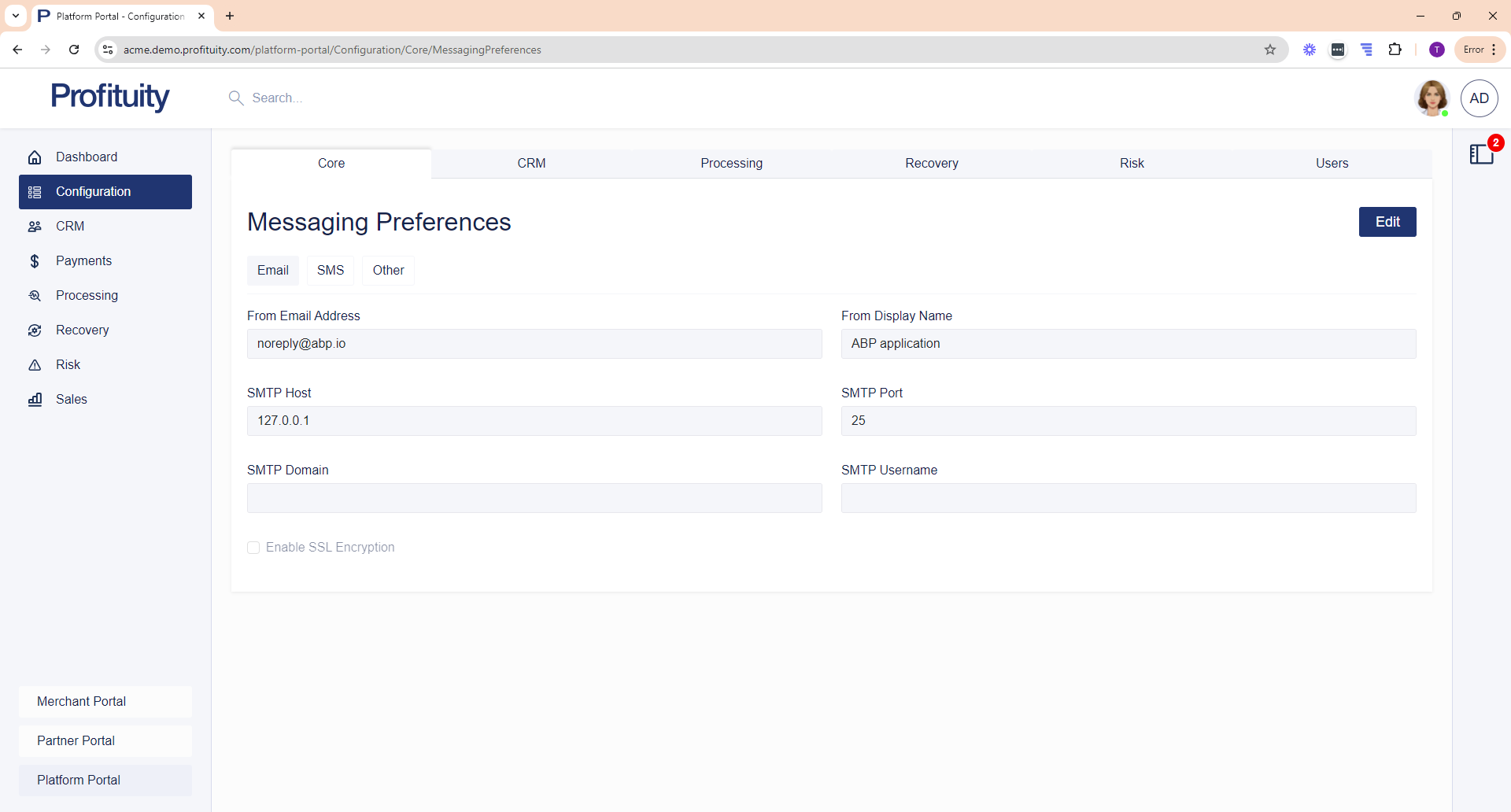Click the SMTP Host input field
The width and height of the screenshot is (1511, 812).
pos(534,421)
